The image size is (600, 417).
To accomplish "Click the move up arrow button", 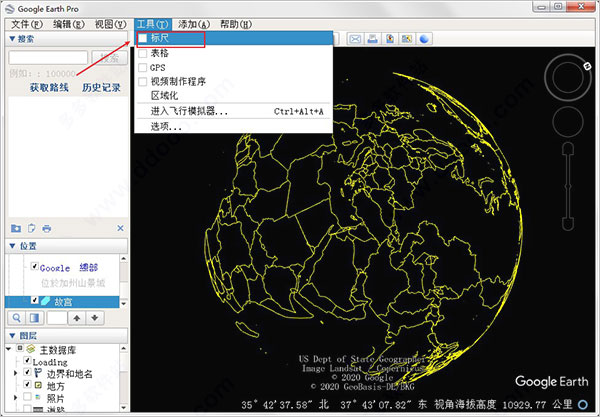I will point(77,318).
